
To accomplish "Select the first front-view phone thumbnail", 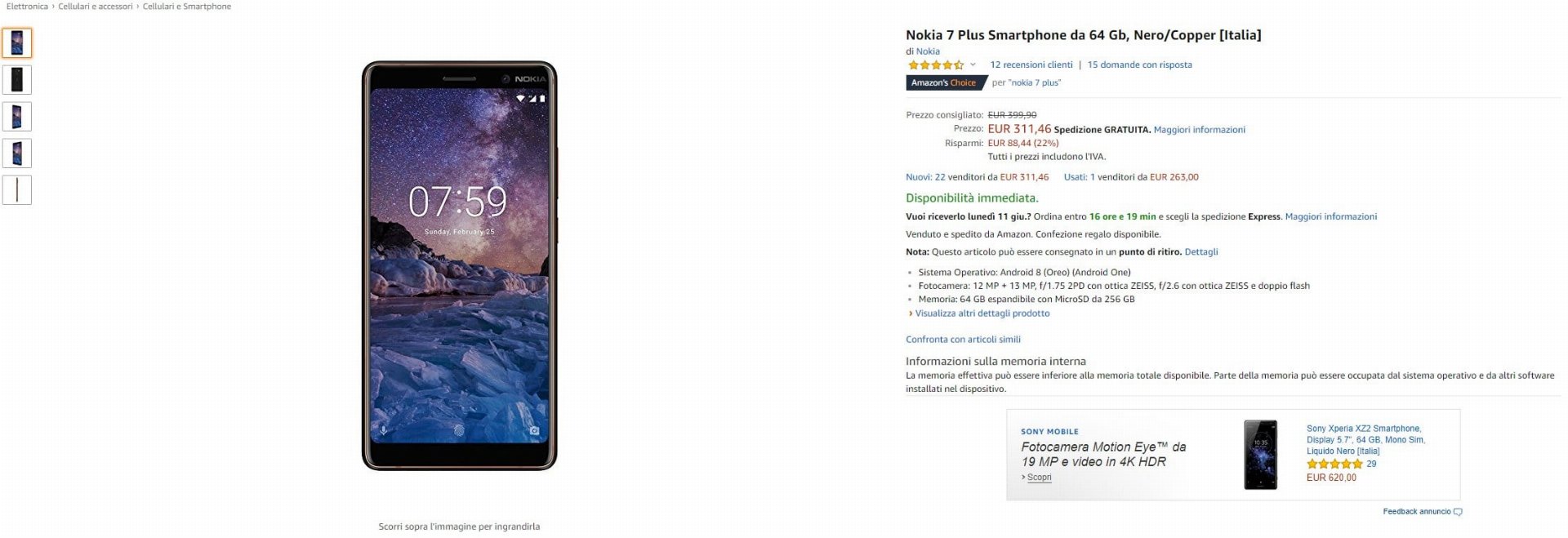I will point(17,43).
